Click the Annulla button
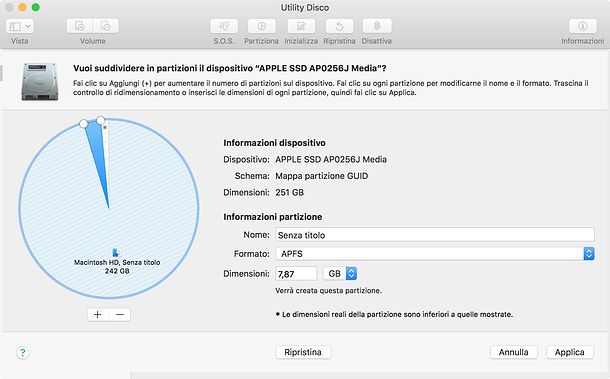The image size is (610, 379). 514,352
